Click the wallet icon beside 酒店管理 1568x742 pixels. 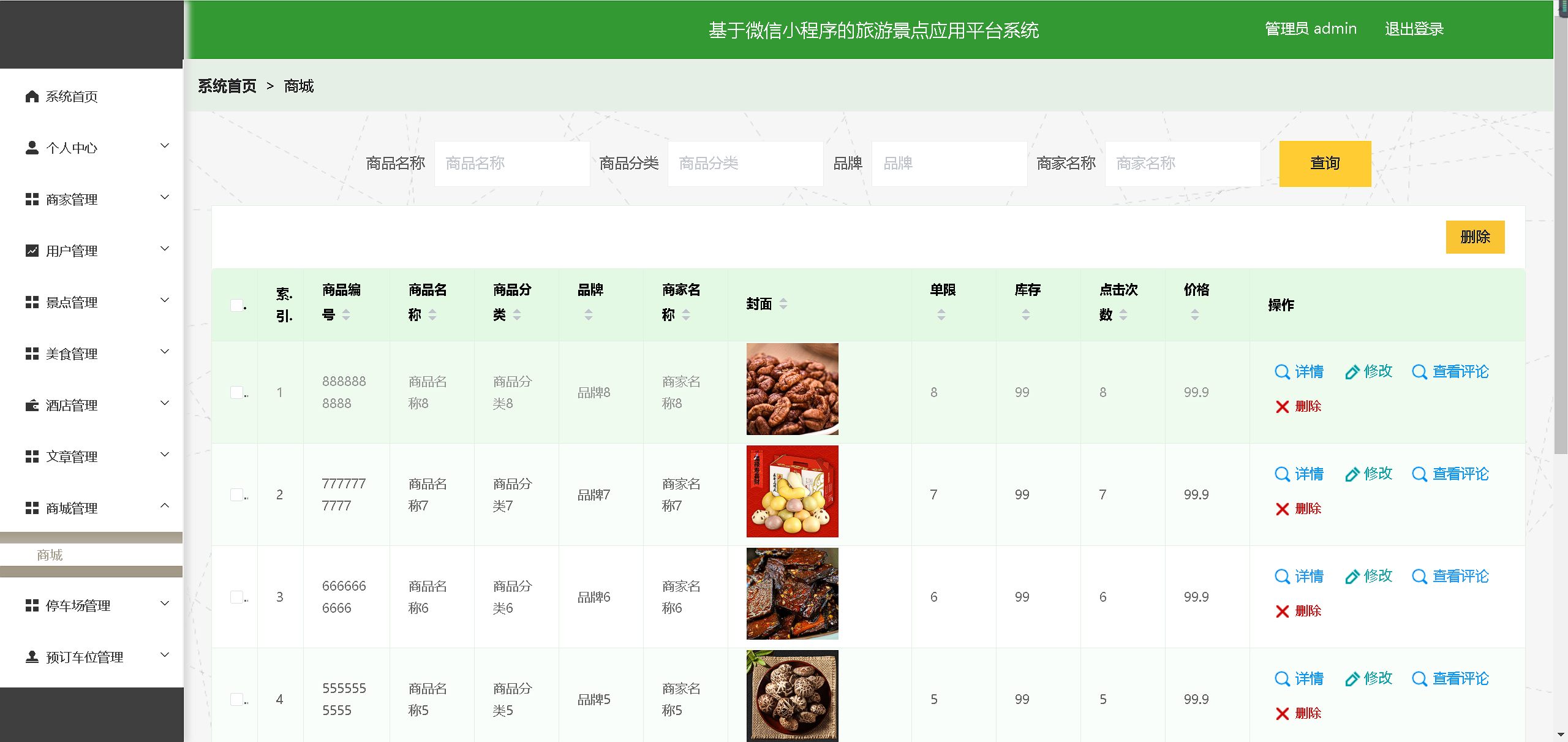[x=32, y=405]
